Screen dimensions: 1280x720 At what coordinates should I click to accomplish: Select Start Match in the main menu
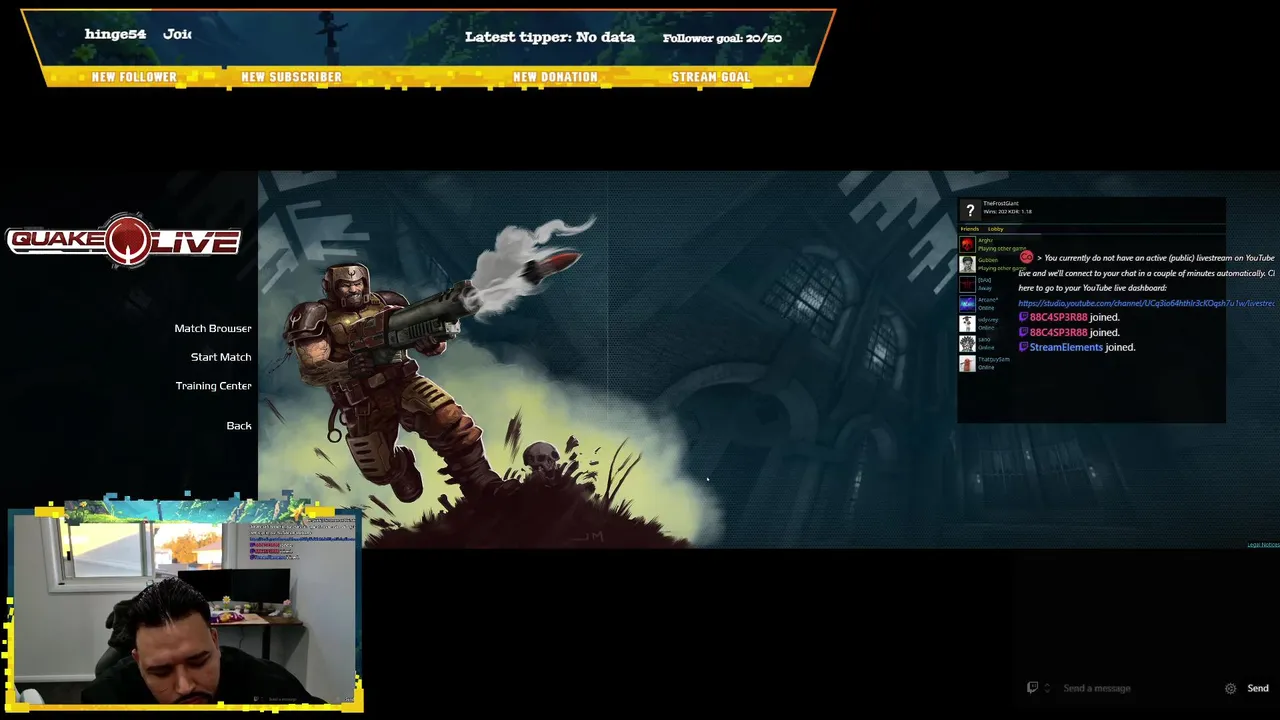[x=221, y=357]
